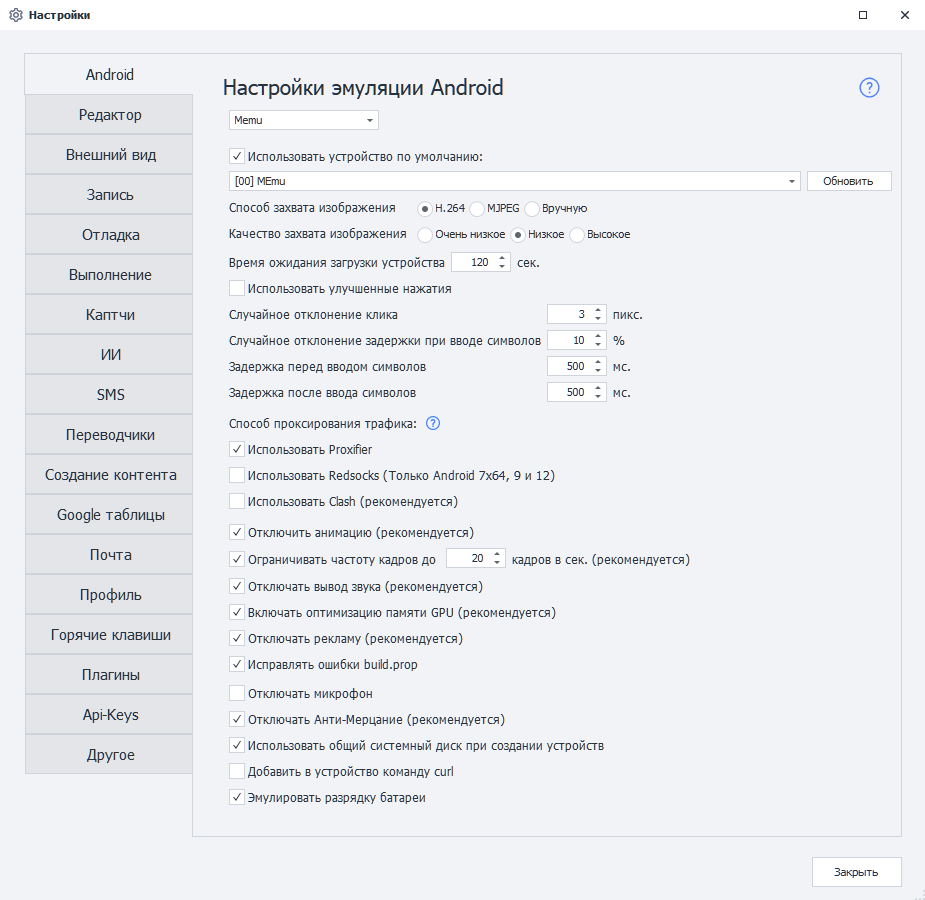Click the Закрыть button
The height and width of the screenshot is (900, 925).
point(856,872)
